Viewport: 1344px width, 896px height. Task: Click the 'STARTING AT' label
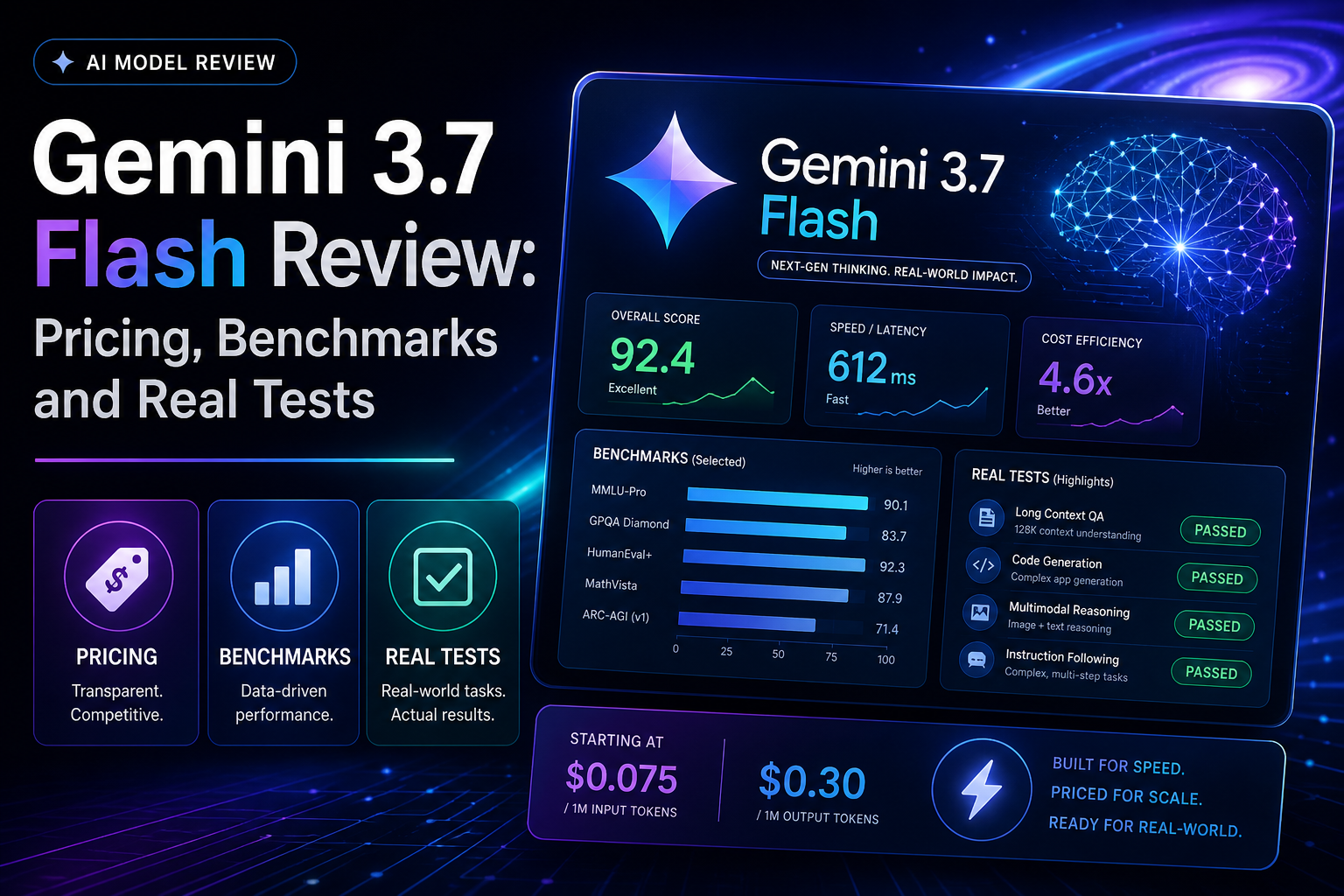pos(617,740)
